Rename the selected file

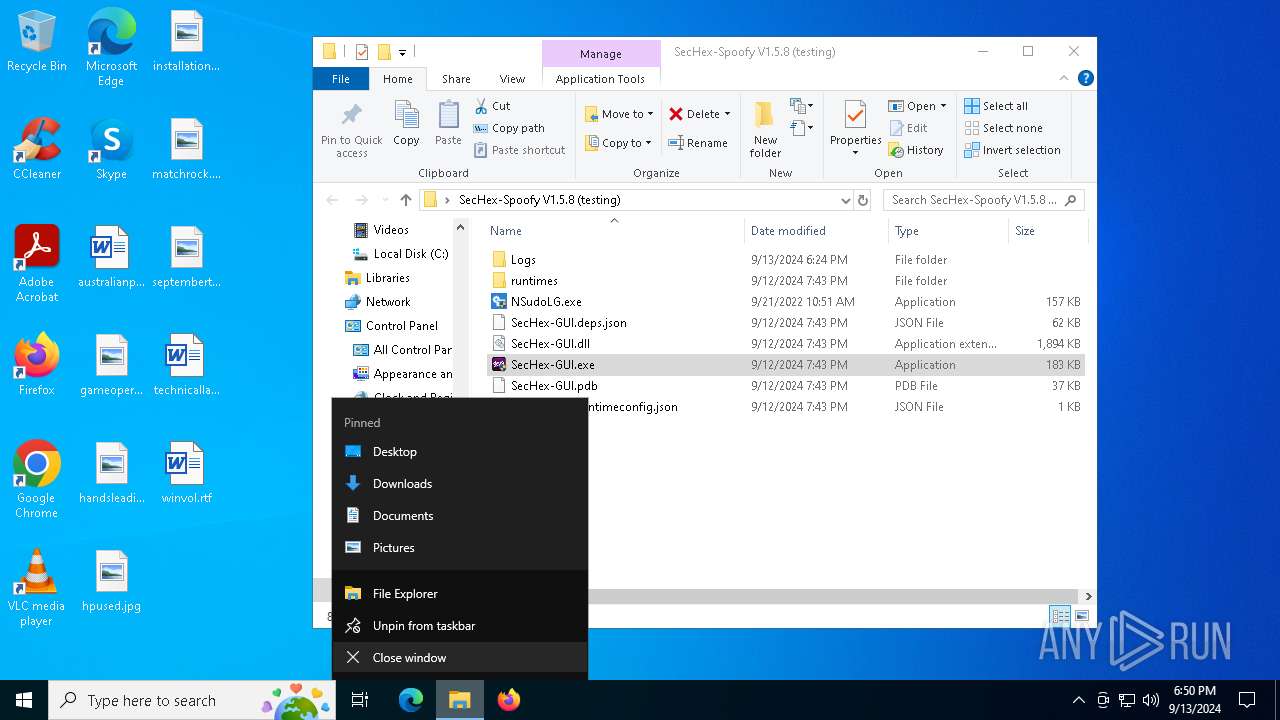(698, 143)
